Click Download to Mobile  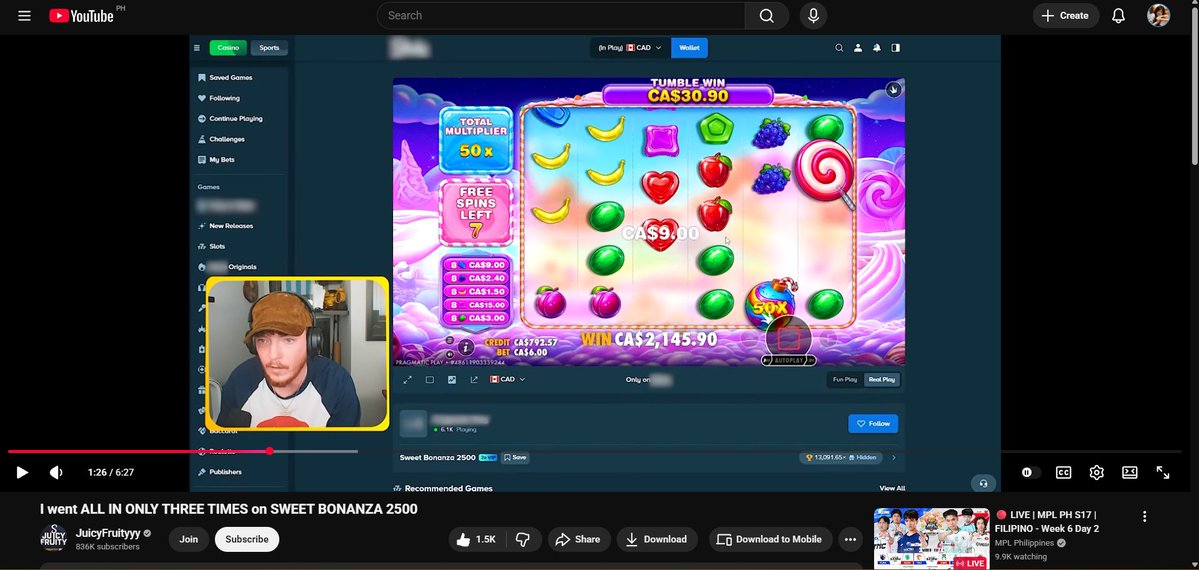[x=770, y=539]
